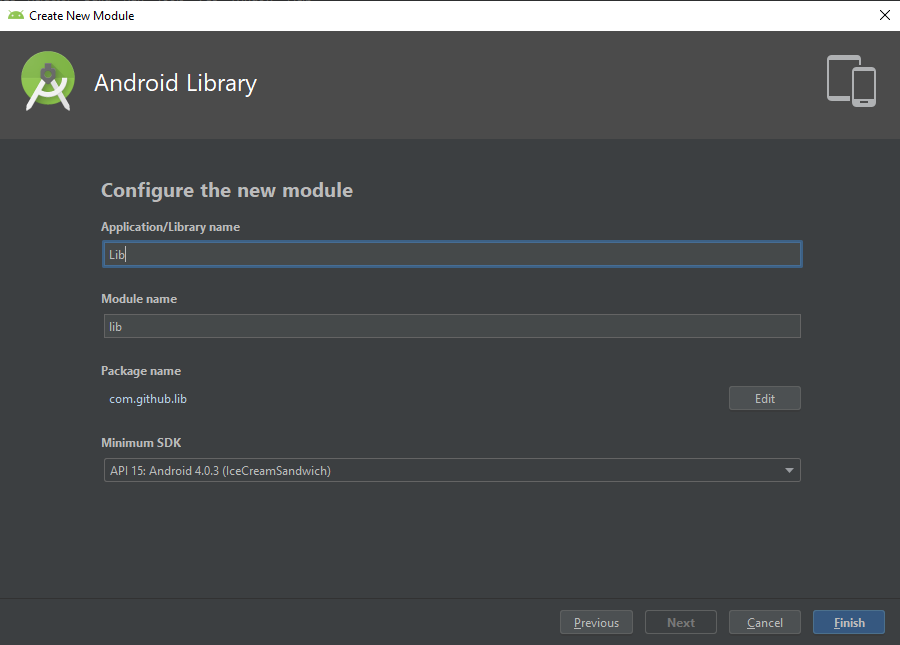Screen dimensions: 900x645
Task: Click the phone outline in the device icon
Action: (x=866, y=87)
